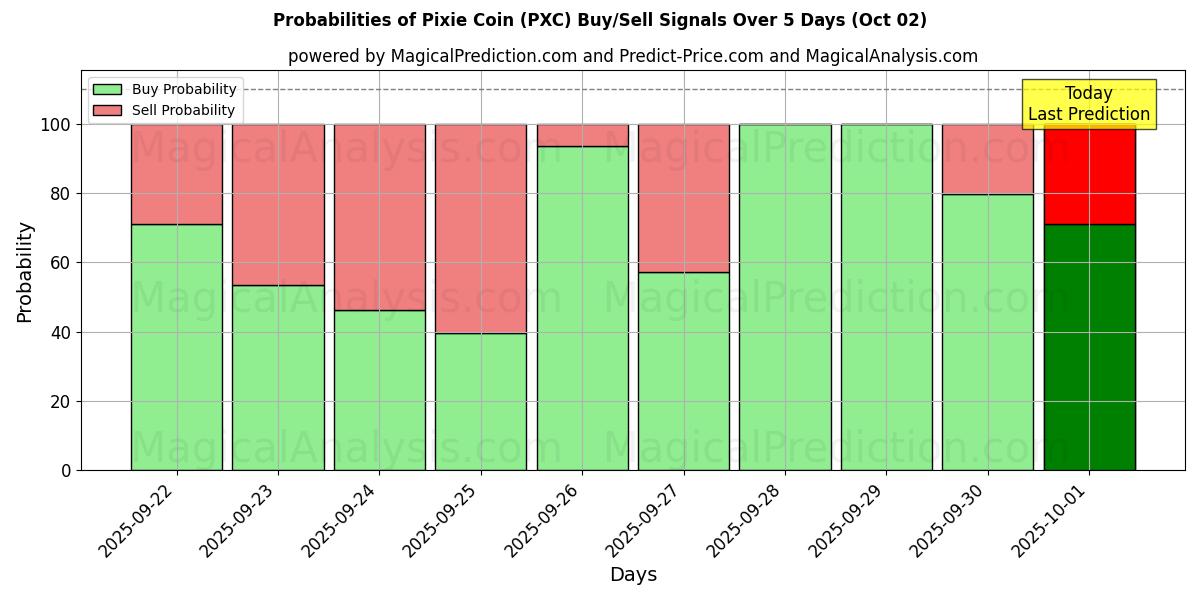The image size is (1200, 600).
Task: Select the buy segment of 2025-09-24 bar
Action: tap(379, 390)
